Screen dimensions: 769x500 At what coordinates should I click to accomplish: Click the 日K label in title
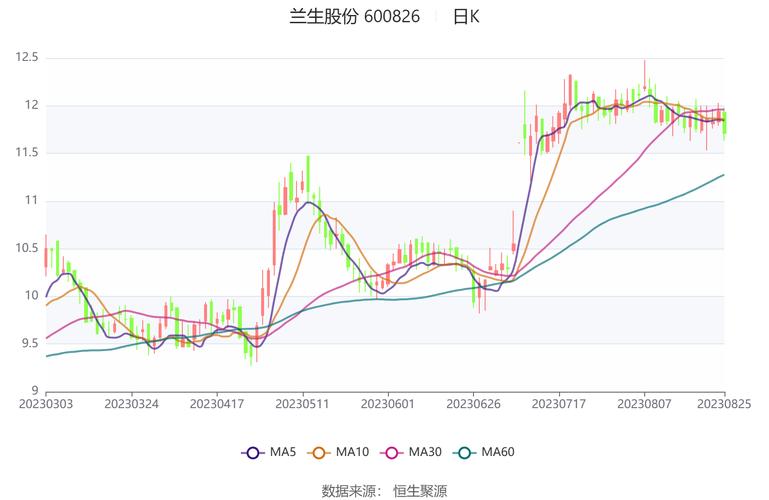tap(465, 17)
